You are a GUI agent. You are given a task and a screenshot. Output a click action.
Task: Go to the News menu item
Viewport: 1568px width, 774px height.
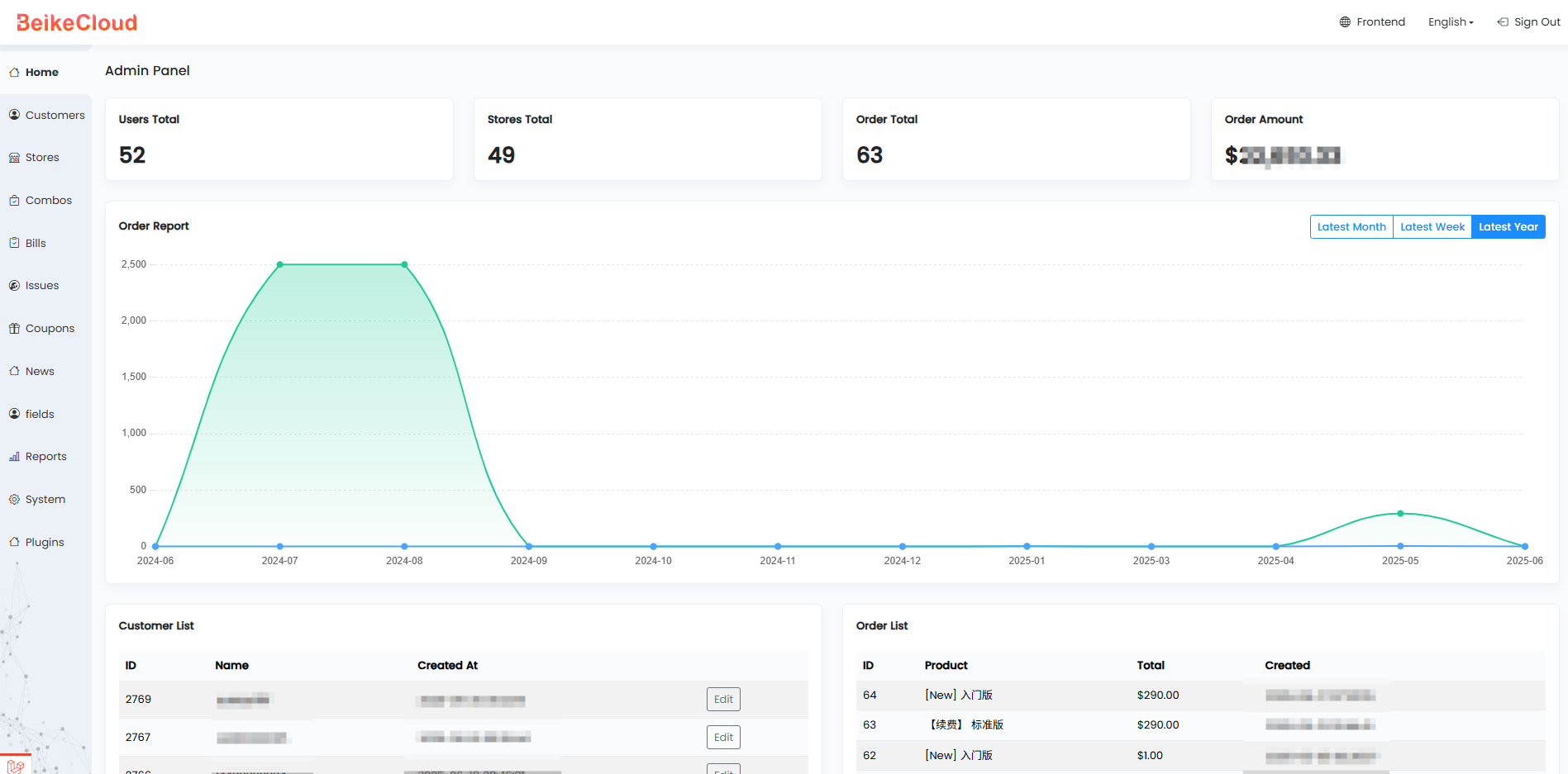coord(40,371)
